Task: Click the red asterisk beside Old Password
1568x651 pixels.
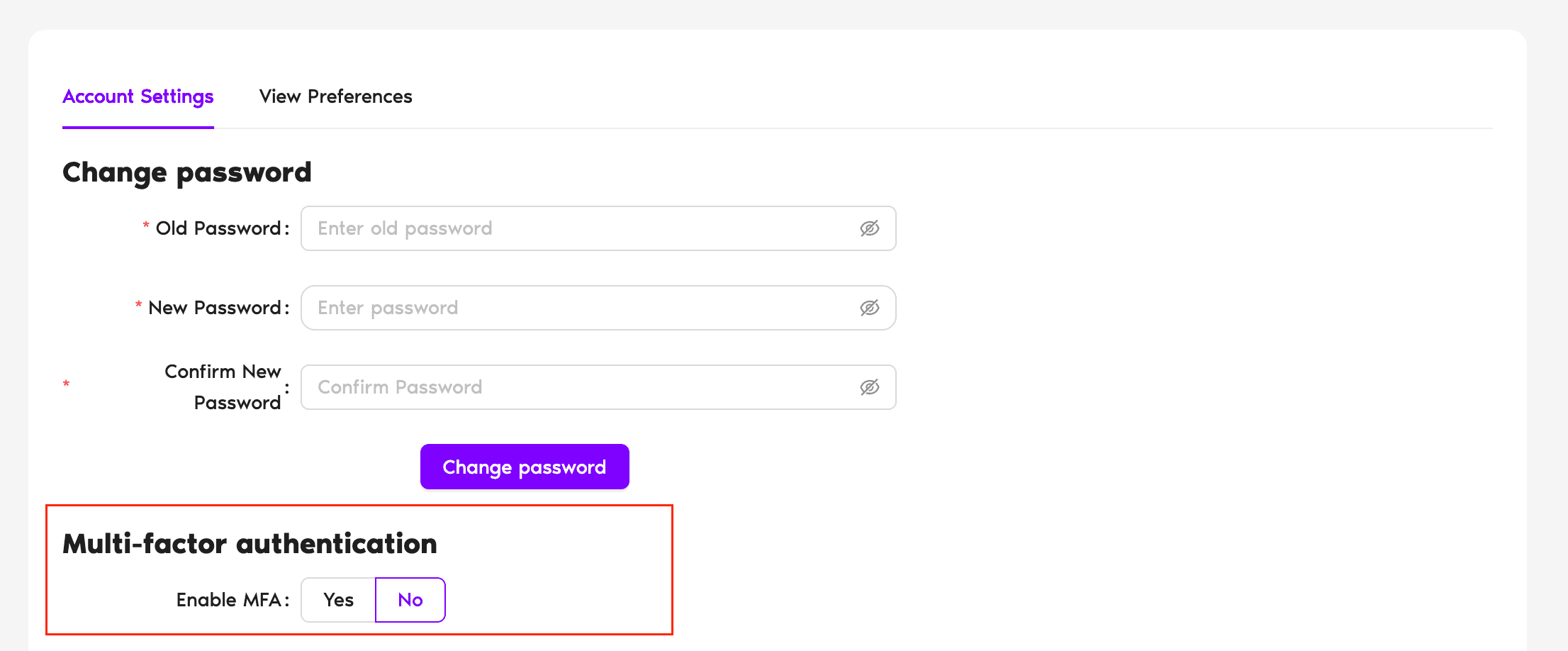Action: (145, 226)
